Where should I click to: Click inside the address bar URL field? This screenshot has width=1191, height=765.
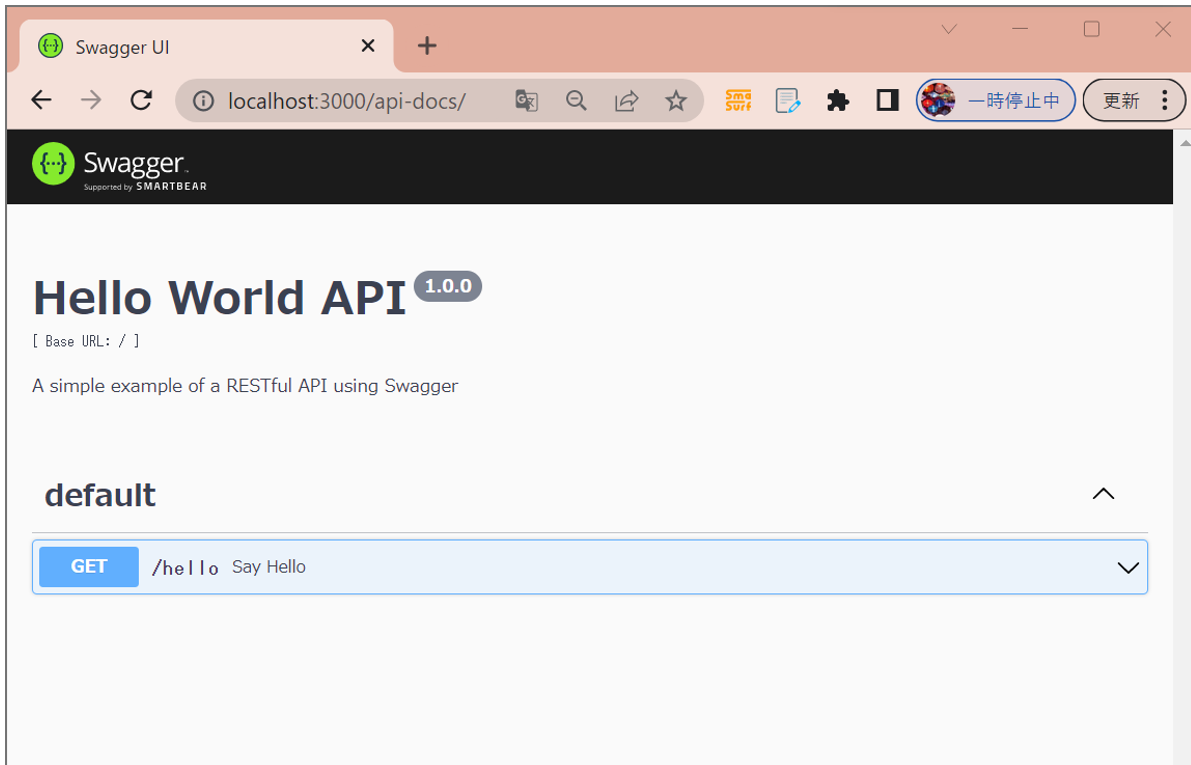pos(350,100)
